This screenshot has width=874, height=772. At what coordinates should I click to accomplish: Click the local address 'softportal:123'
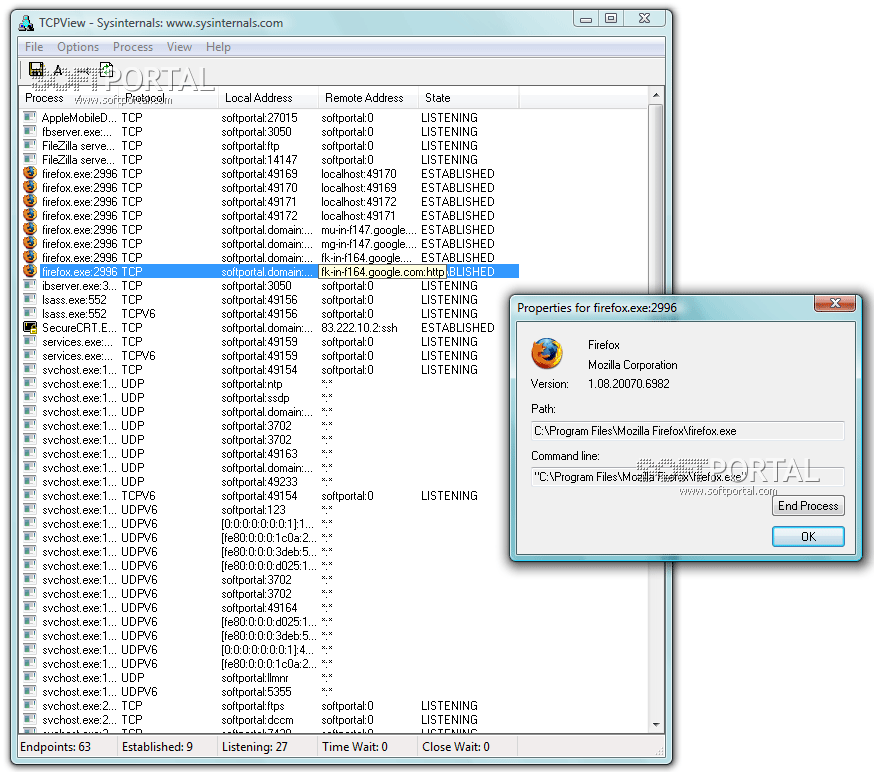point(253,509)
